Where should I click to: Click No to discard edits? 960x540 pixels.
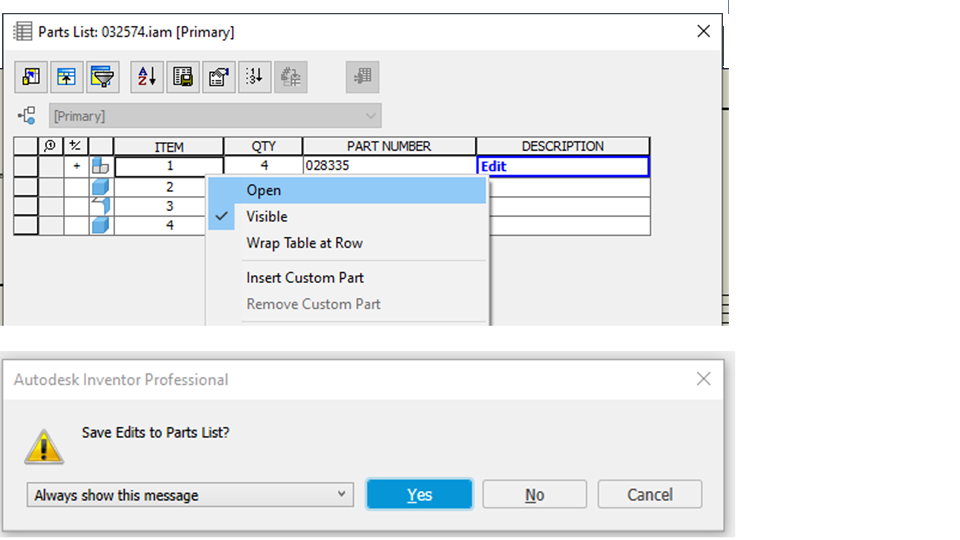(x=534, y=494)
